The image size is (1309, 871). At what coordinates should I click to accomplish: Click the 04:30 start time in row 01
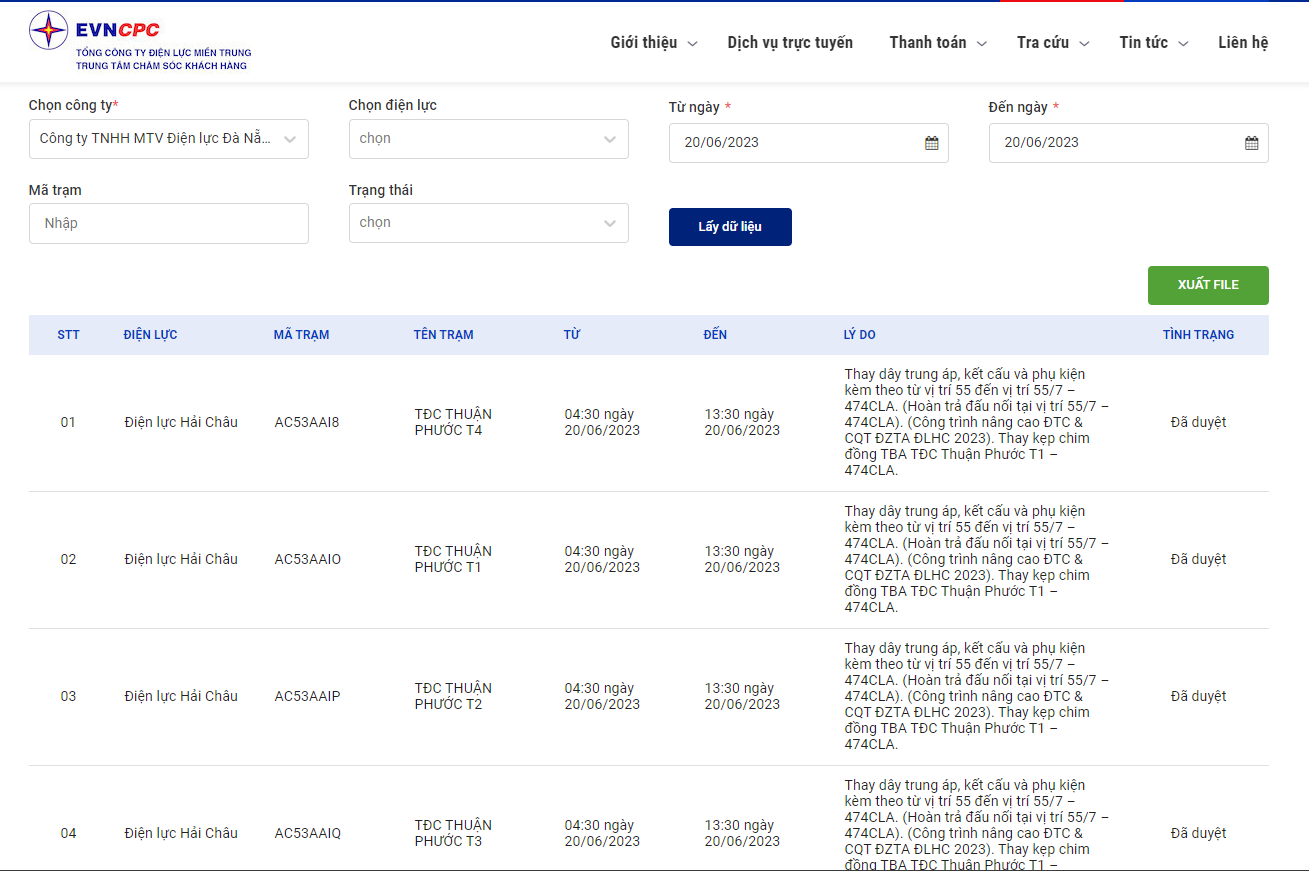(x=602, y=422)
